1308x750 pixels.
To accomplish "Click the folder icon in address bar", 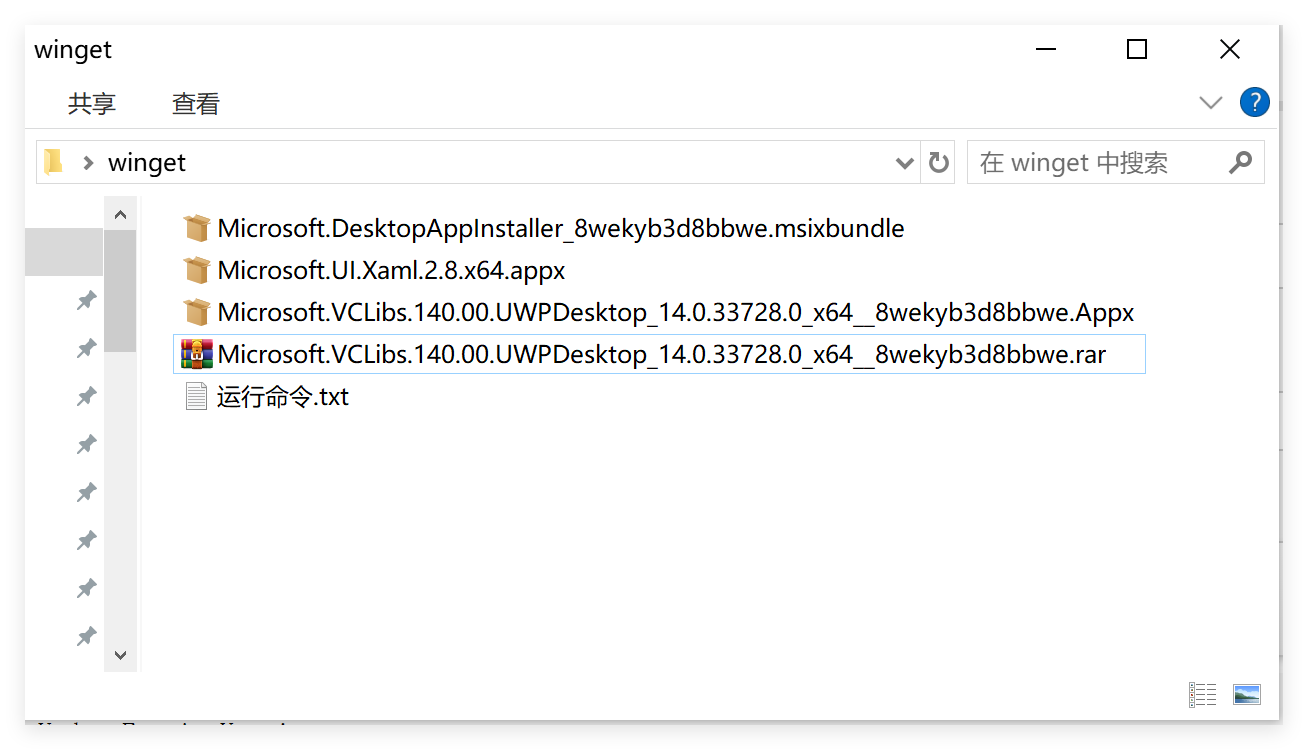I will pyautogui.click(x=53, y=162).
